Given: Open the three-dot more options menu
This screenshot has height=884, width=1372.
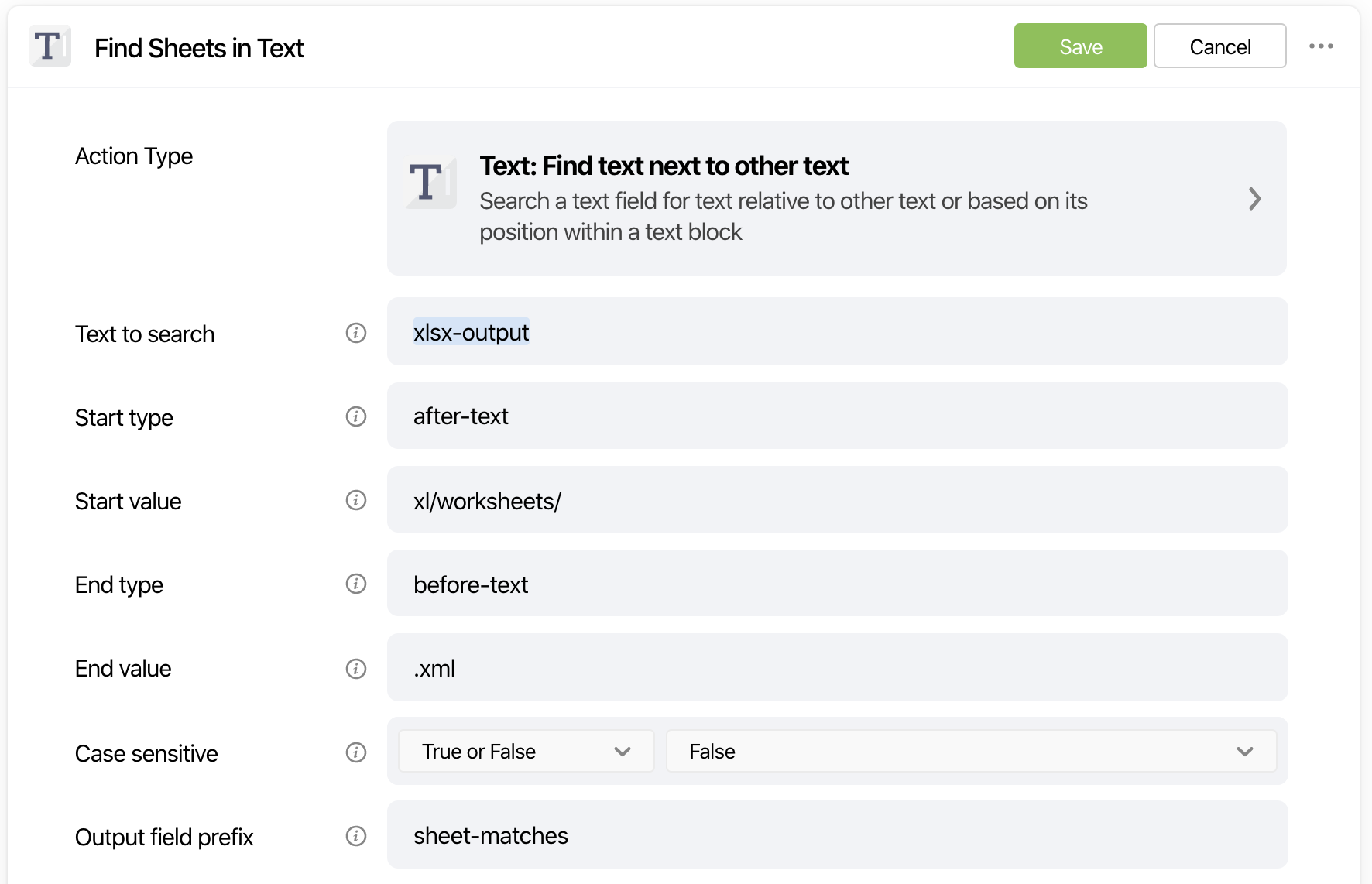Looking at the screenshot, I should (1321, 46).
